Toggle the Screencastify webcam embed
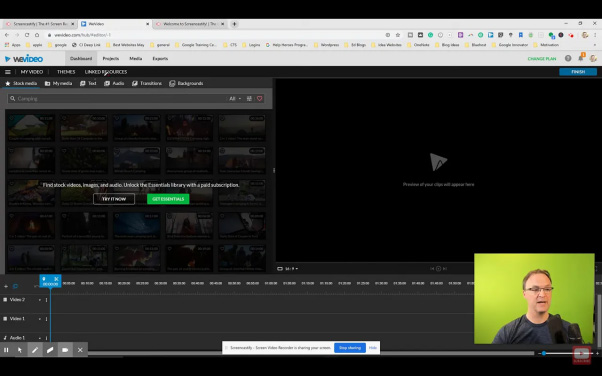The image size is (602, 377). click(x=65, y=350)
